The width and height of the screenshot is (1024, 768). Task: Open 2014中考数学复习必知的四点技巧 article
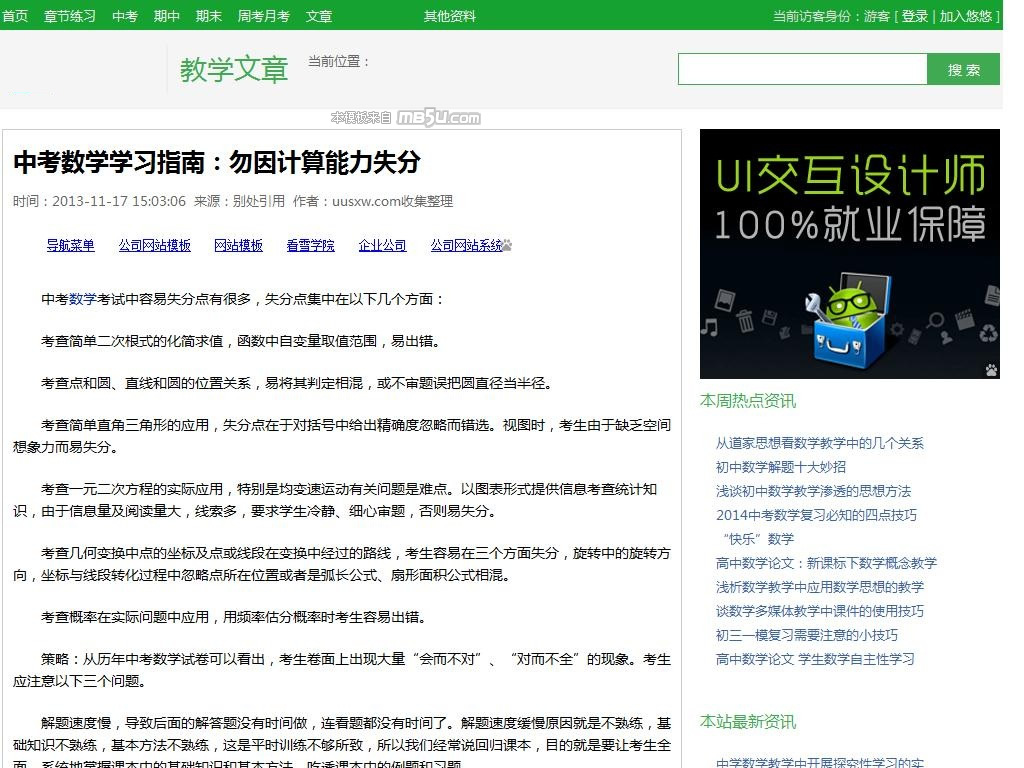tap(815, 515)
